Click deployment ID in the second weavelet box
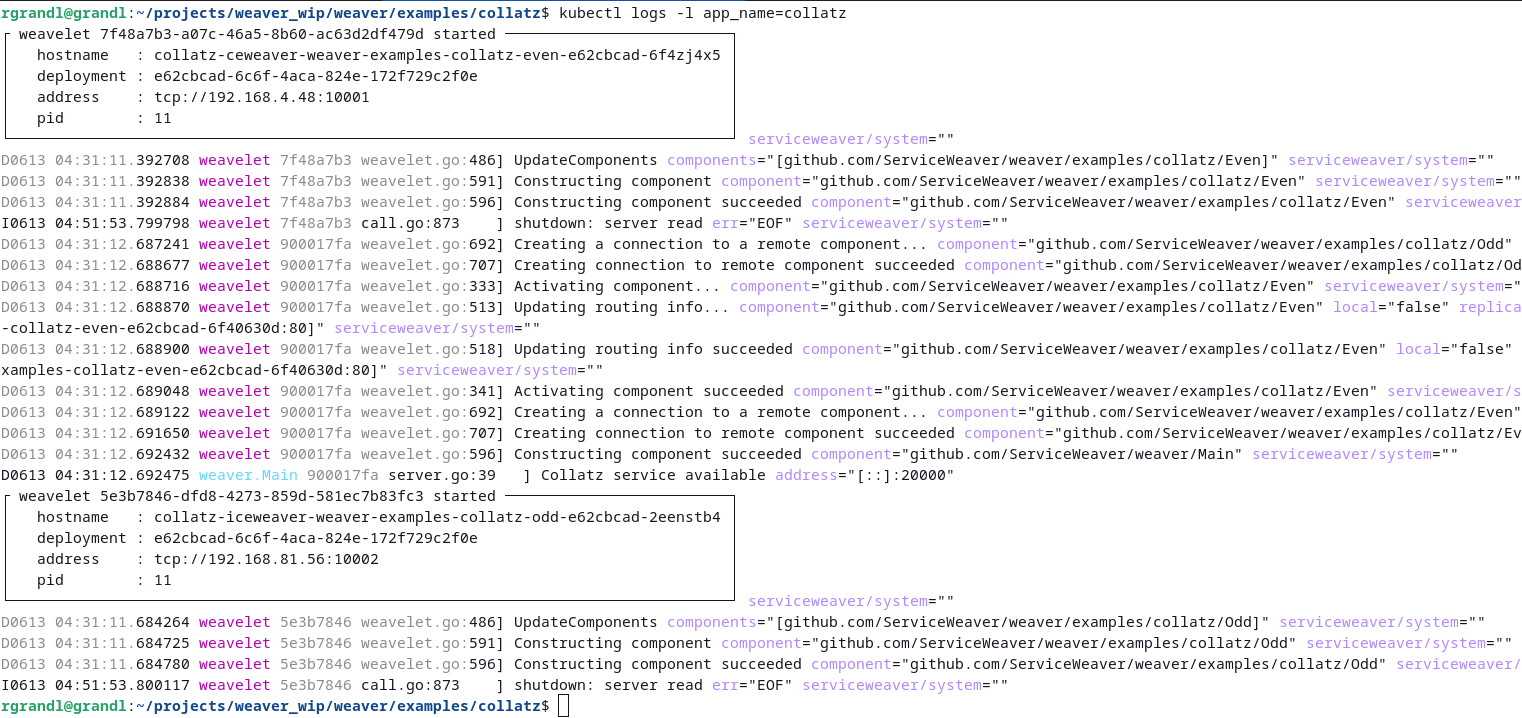This screenshot has width=1522, height=718. pyautogui.click(x=316, y=538)
